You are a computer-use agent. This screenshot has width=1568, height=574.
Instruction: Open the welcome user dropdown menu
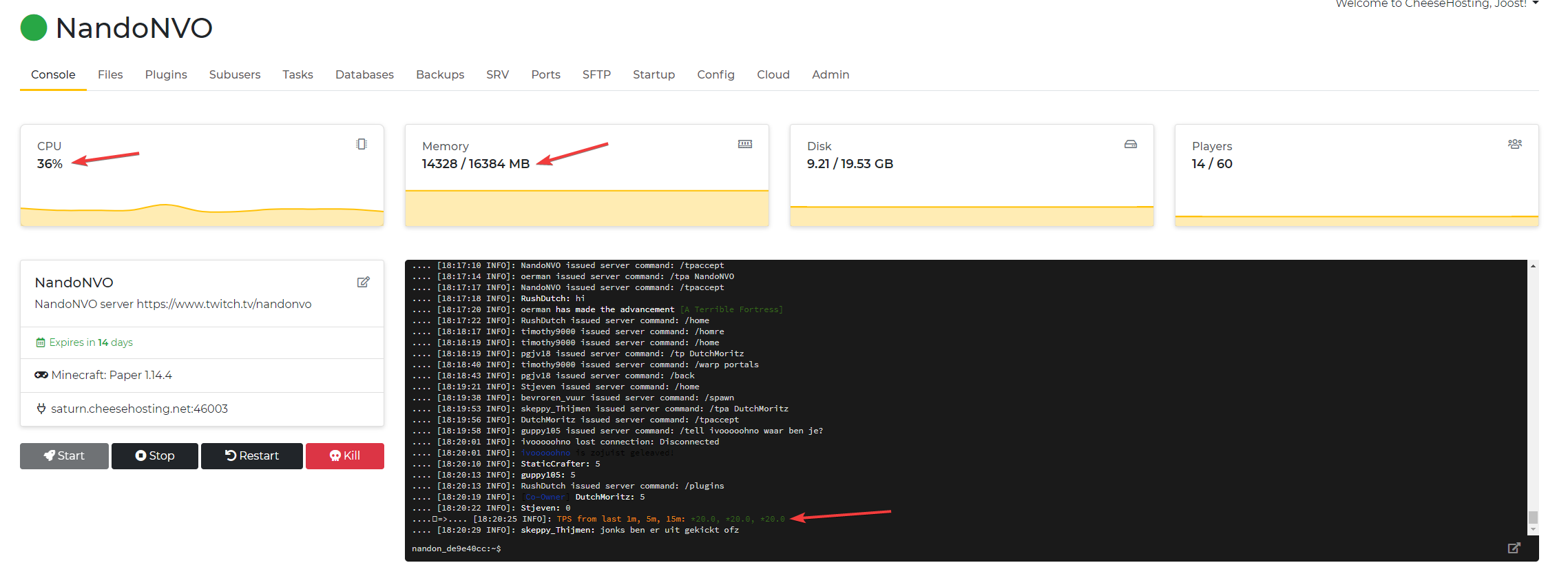coord(1536,3)
